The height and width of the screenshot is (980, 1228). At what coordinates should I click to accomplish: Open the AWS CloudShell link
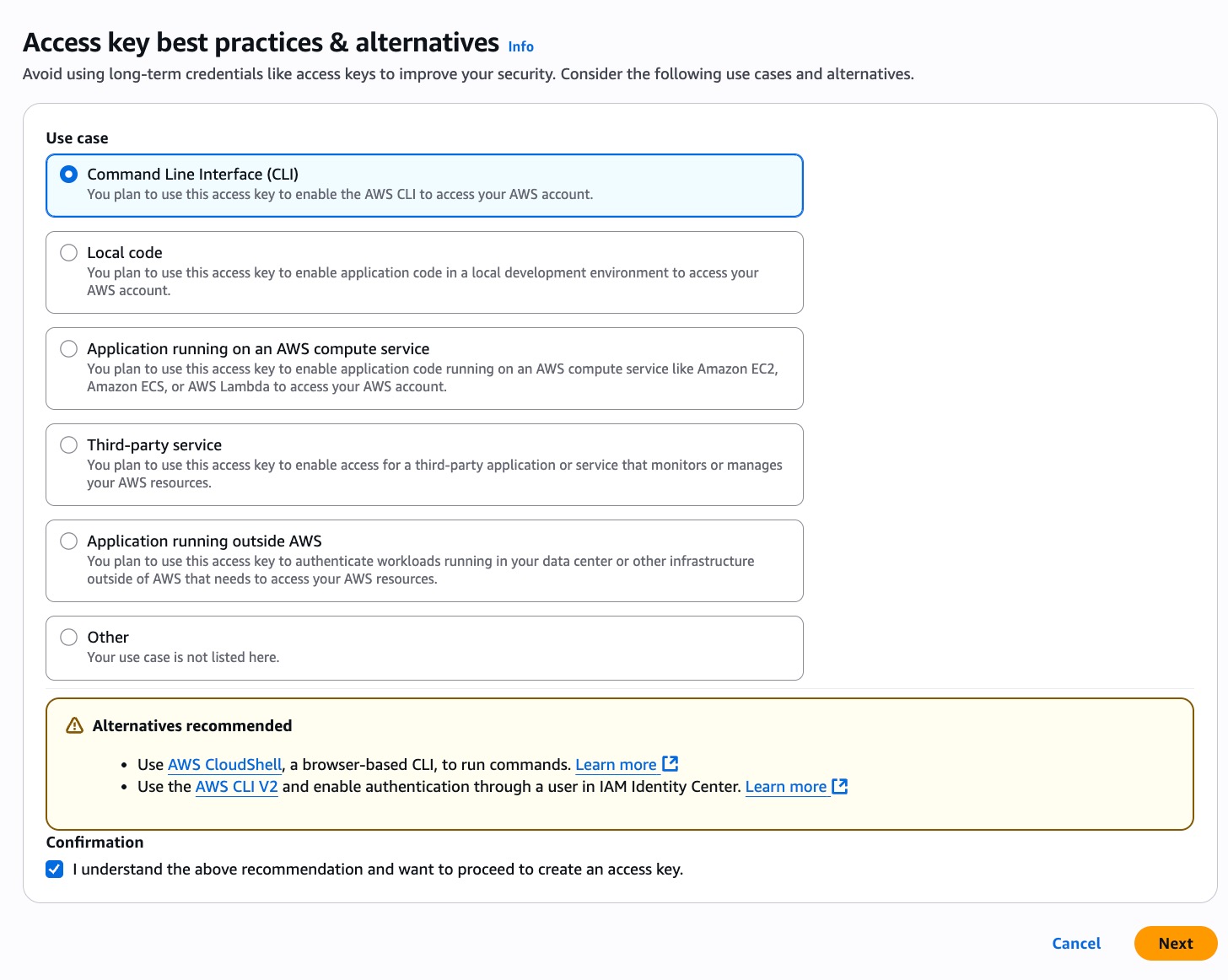pos(224,764)
